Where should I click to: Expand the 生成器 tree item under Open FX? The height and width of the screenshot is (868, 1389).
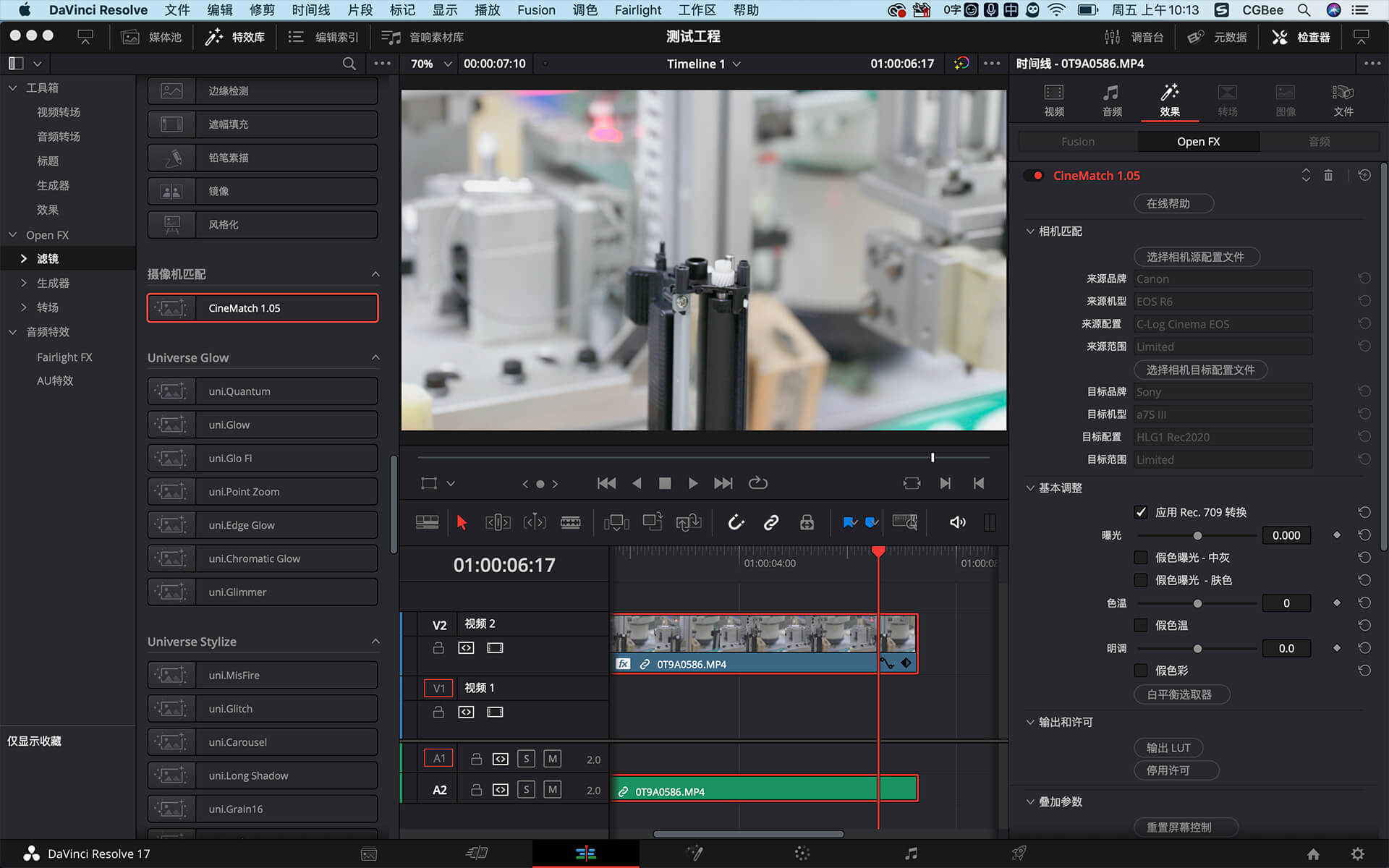click(x=24, y=283)
